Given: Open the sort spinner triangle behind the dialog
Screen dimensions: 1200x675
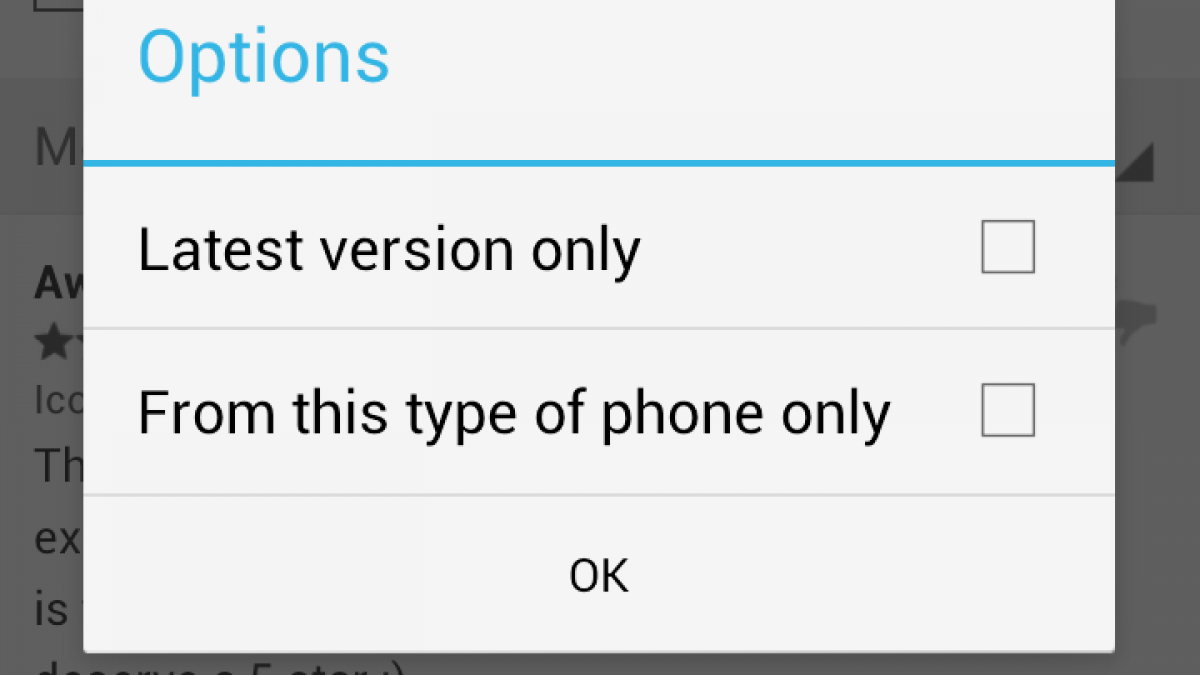Looking at the screenshot, I should pyautogui.click(x=1135, y=163).
